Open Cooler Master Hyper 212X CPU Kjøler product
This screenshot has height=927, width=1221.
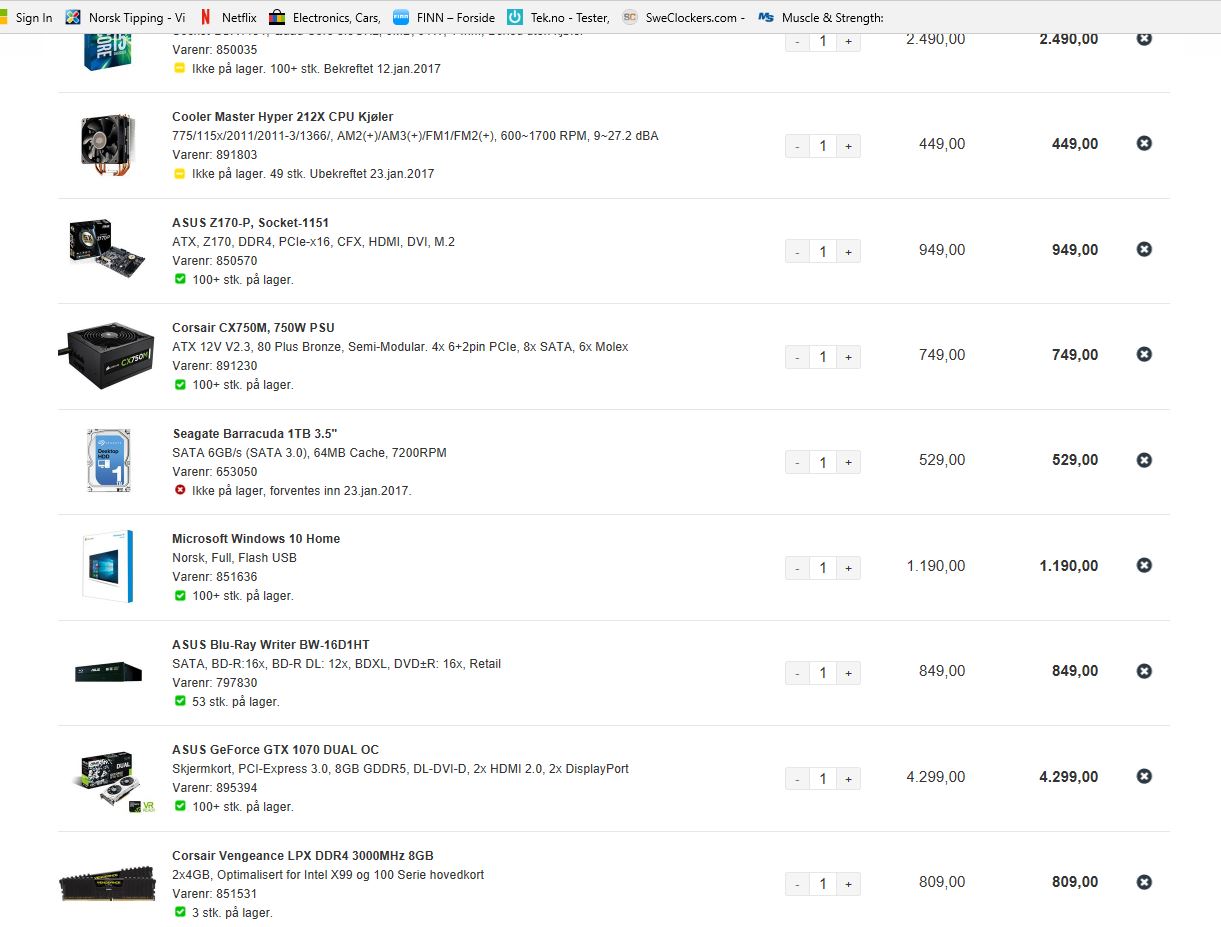[x=283, y=117]
